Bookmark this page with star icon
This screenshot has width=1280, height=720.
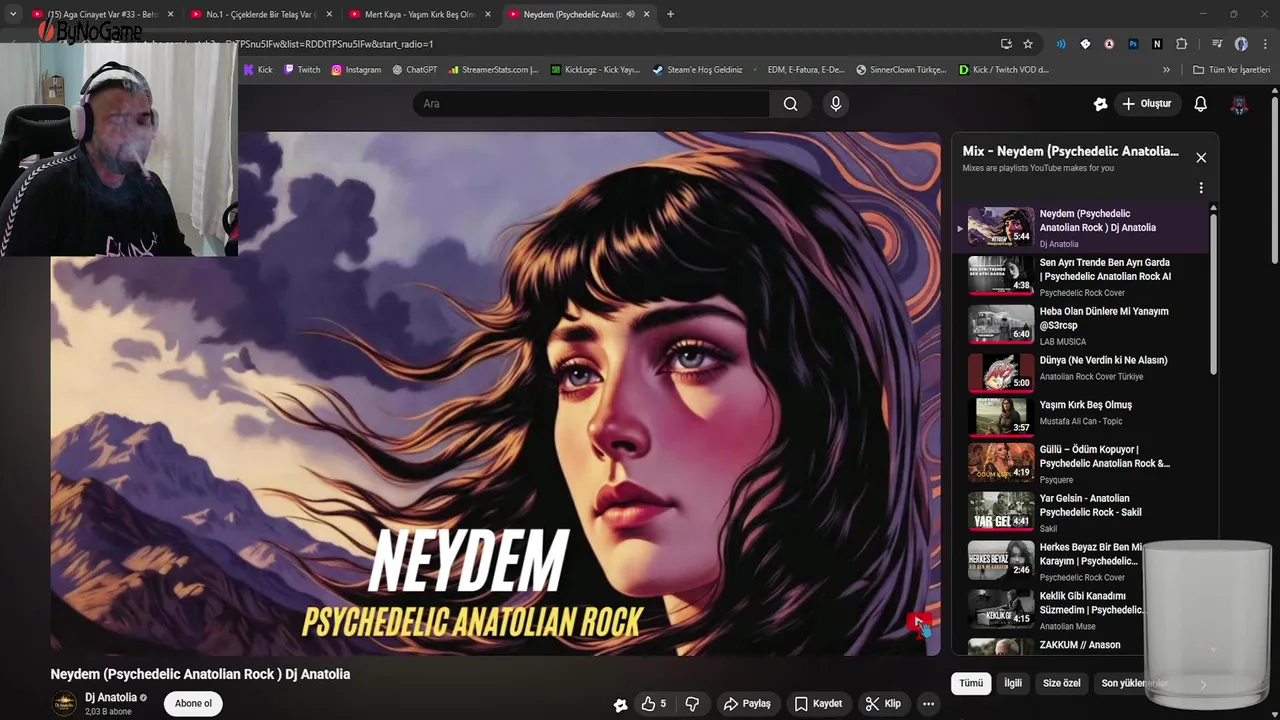coord(1028,44)
